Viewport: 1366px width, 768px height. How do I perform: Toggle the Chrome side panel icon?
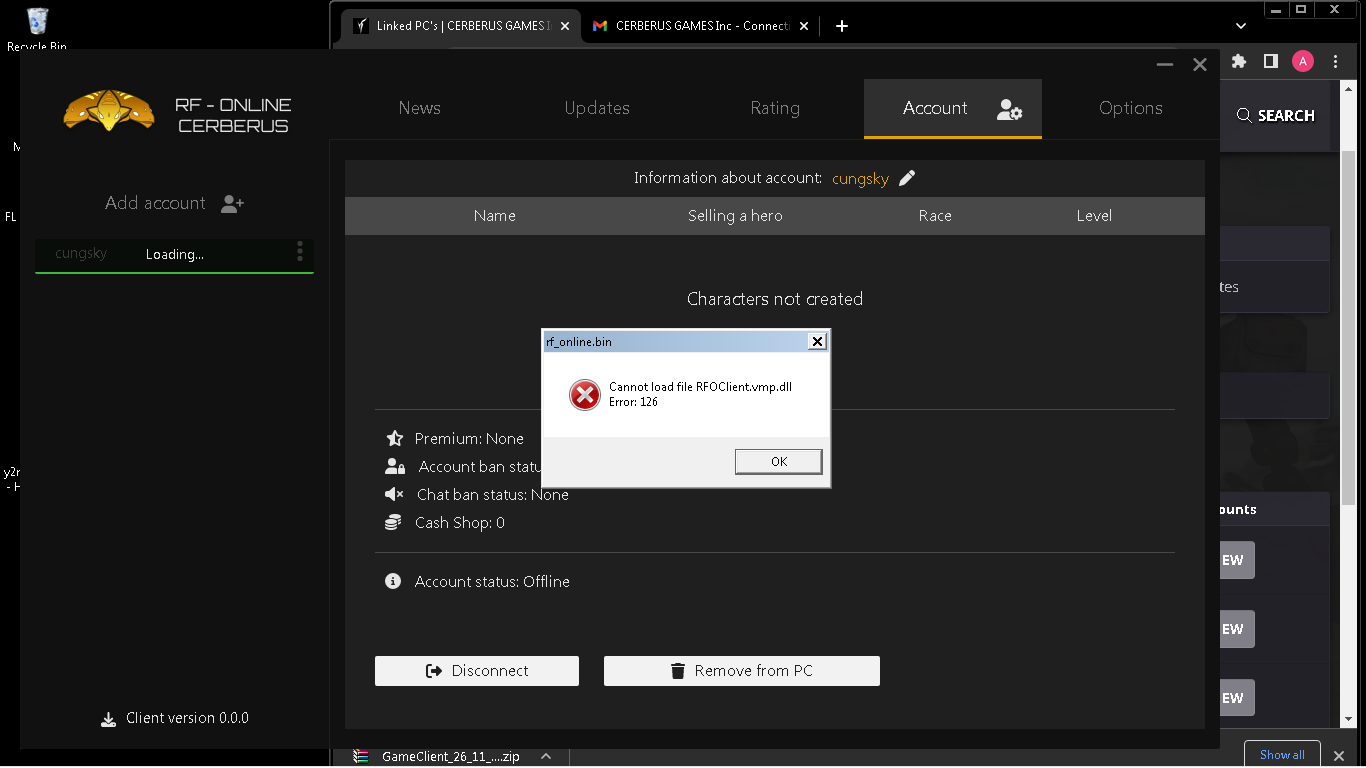click(1270, 61)
